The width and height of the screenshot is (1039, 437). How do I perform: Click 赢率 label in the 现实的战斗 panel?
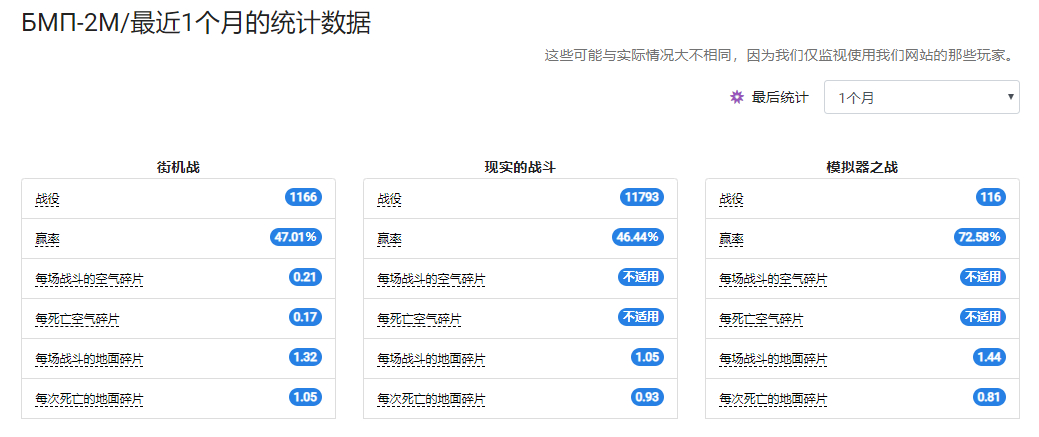click(x=389, y=239)
